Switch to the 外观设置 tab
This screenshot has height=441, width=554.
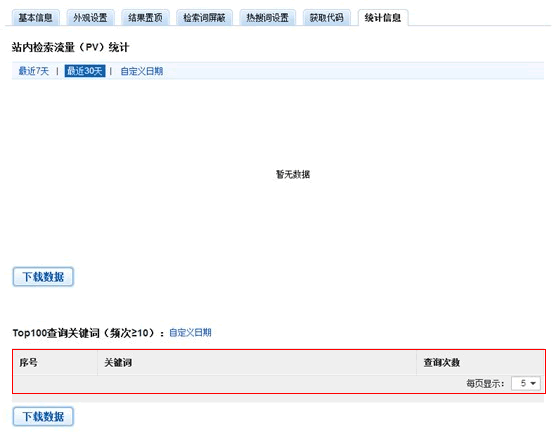pyautogui.click(x=90, y=18)
